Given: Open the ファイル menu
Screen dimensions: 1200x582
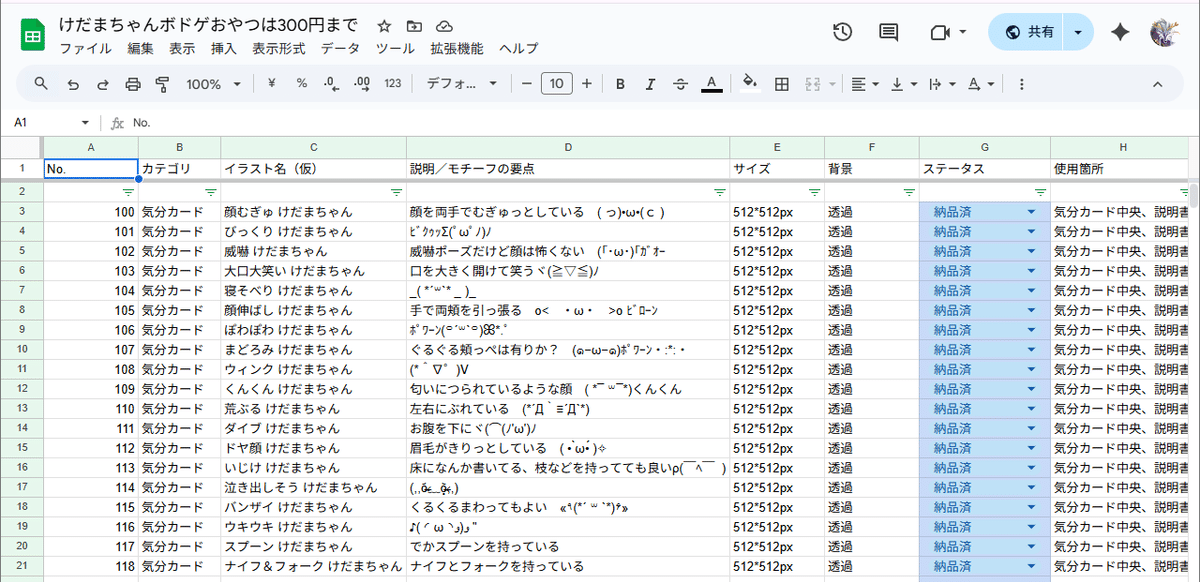Looking at the screenshot, I should 85,48.
